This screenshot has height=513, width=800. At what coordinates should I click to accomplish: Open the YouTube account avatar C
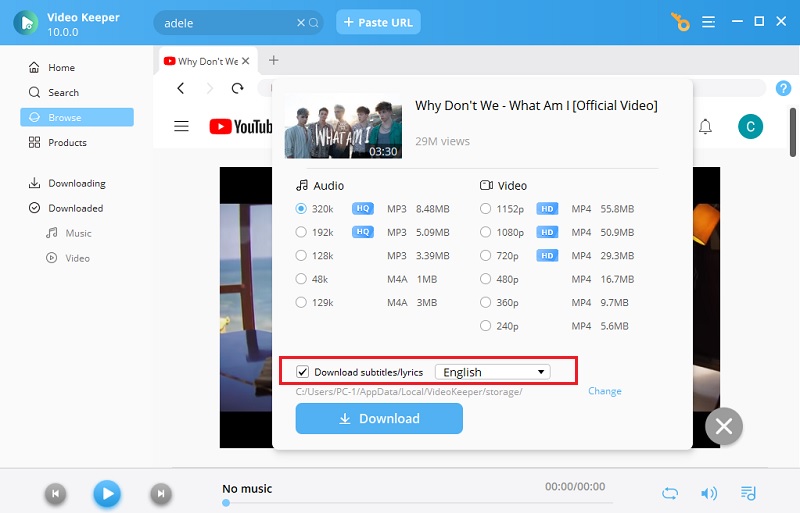click(x=750, y=127)
